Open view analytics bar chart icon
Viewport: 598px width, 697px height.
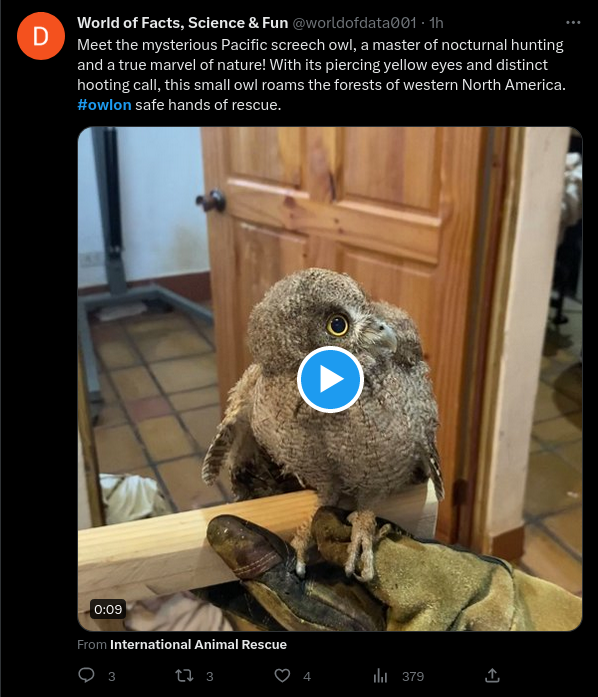point(380,676)
